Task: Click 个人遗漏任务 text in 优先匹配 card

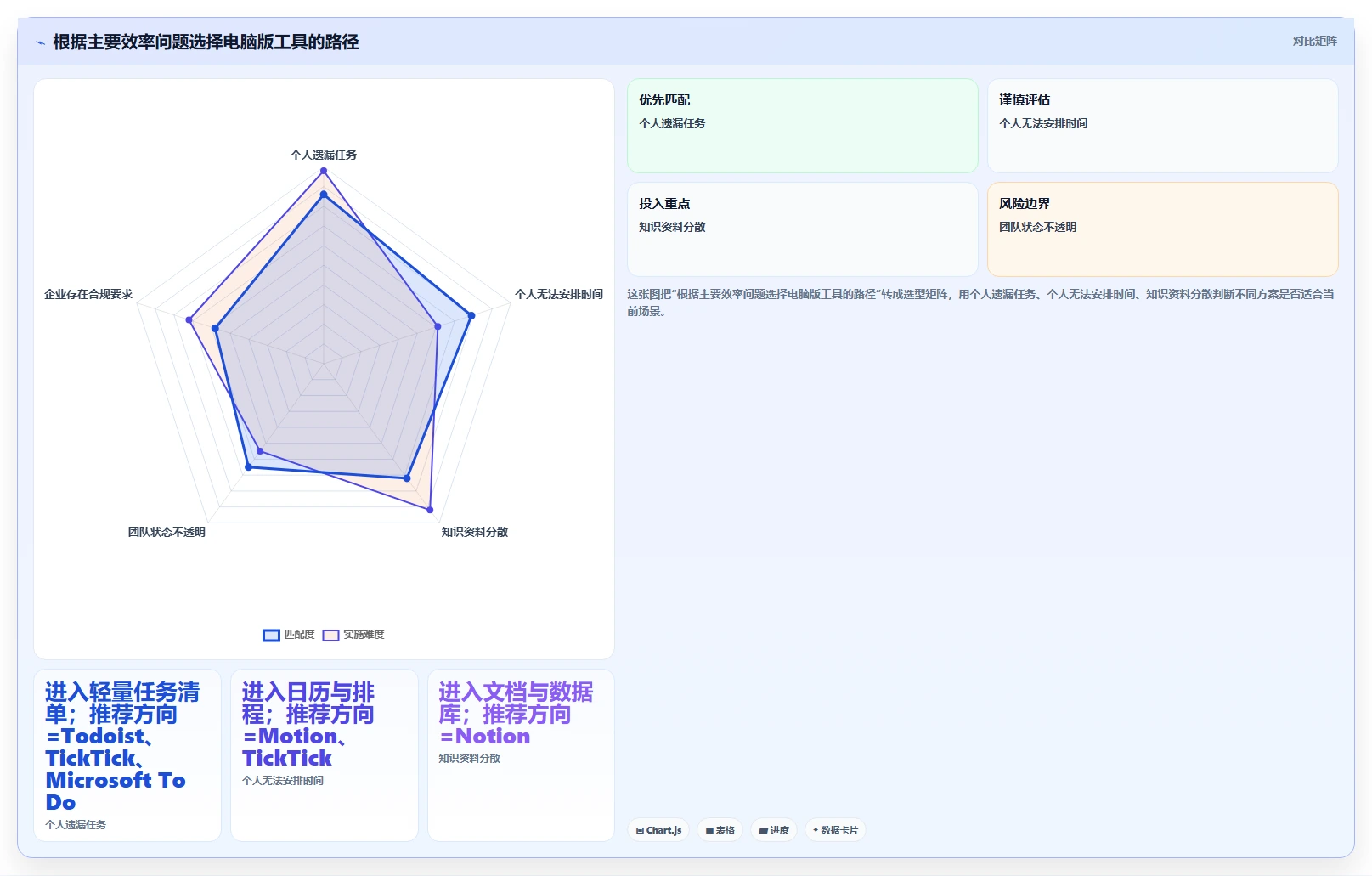Action: (672, 123)
